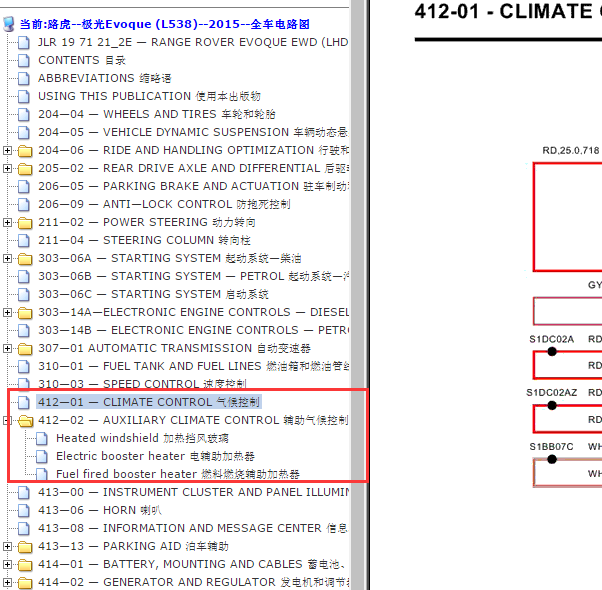This screenshot has width=602, height=590.
Task: Click the computer icon beside the blue Evoque (L538) root title
Action: (x=9, y=24)
